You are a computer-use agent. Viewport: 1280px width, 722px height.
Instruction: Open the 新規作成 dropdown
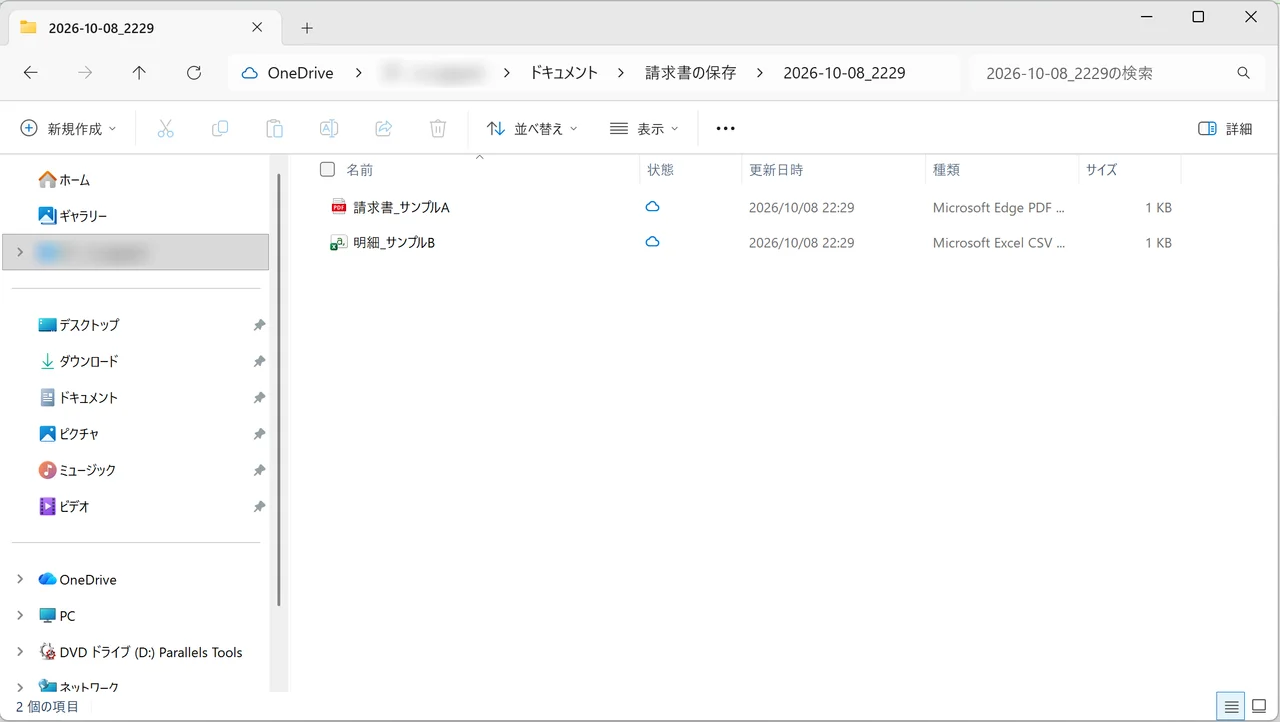[x=68, y=128]
